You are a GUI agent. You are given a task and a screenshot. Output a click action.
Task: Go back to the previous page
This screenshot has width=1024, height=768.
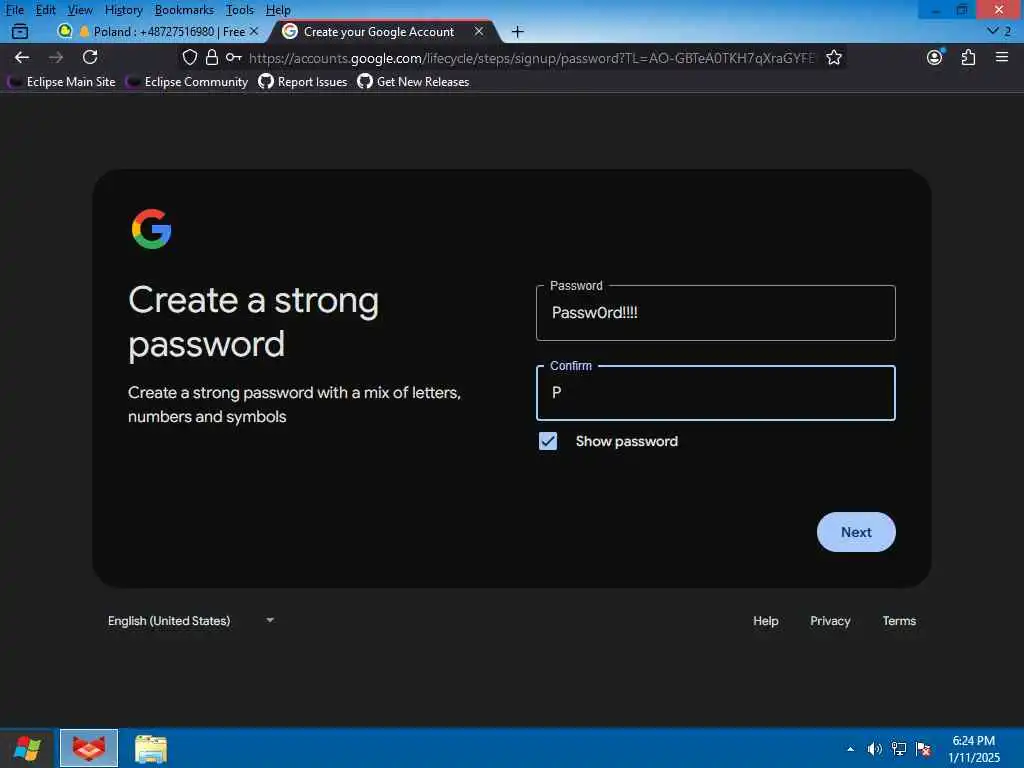pyautogui.click(x=22, y=57)
